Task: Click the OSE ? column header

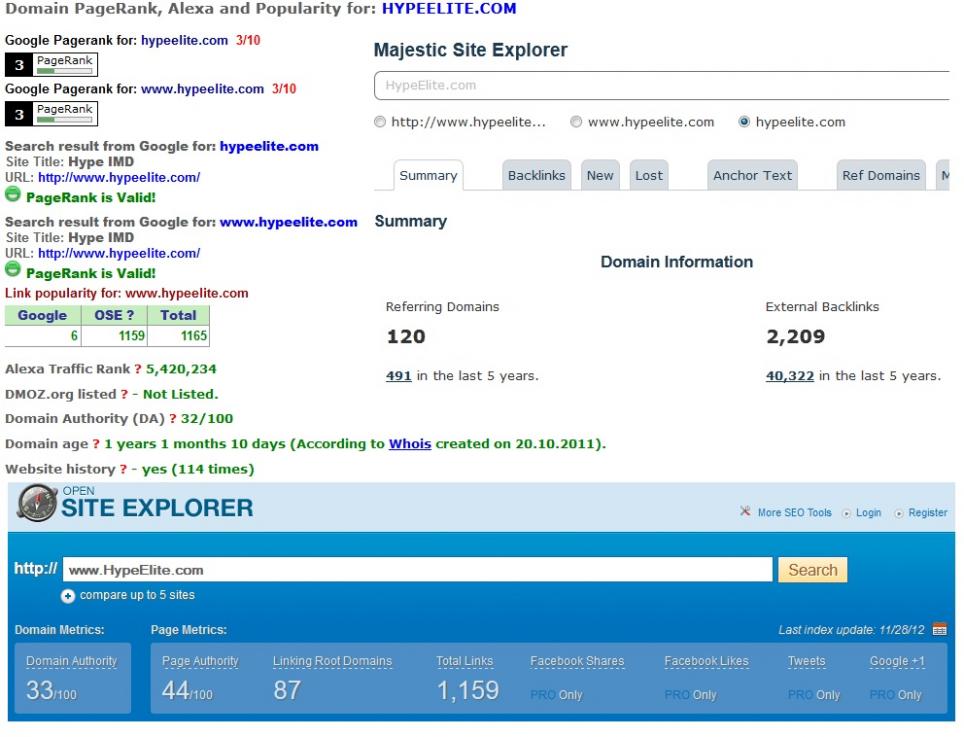Action: tap(114, 315)
